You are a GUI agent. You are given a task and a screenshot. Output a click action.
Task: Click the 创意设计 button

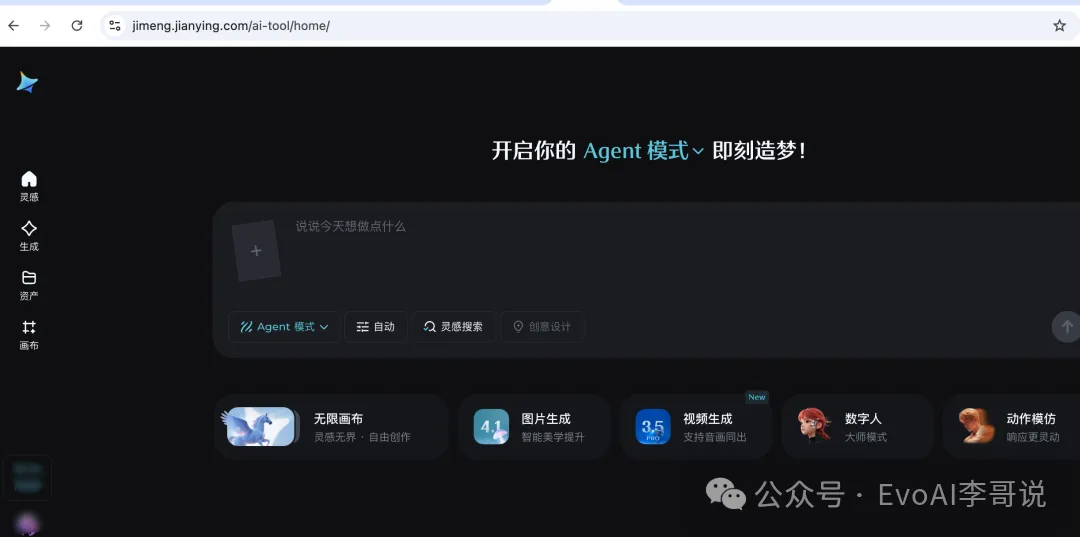[542, 327]
